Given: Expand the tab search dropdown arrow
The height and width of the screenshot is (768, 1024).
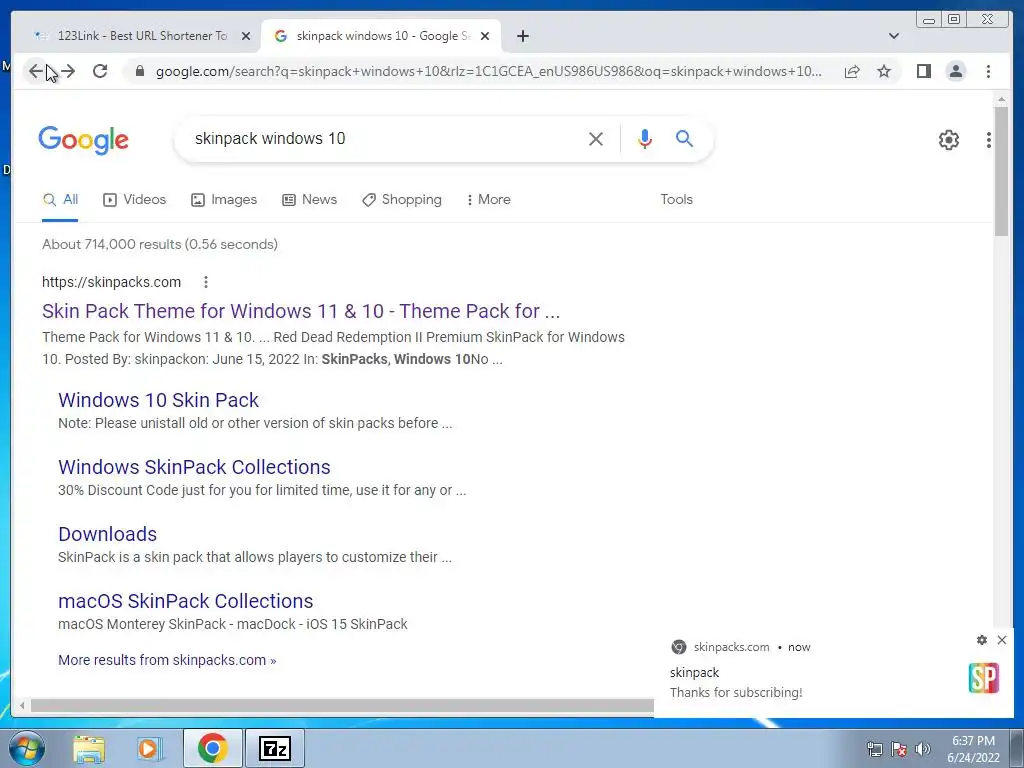Looking at the screenshot, I should click(x=894, y=36).
